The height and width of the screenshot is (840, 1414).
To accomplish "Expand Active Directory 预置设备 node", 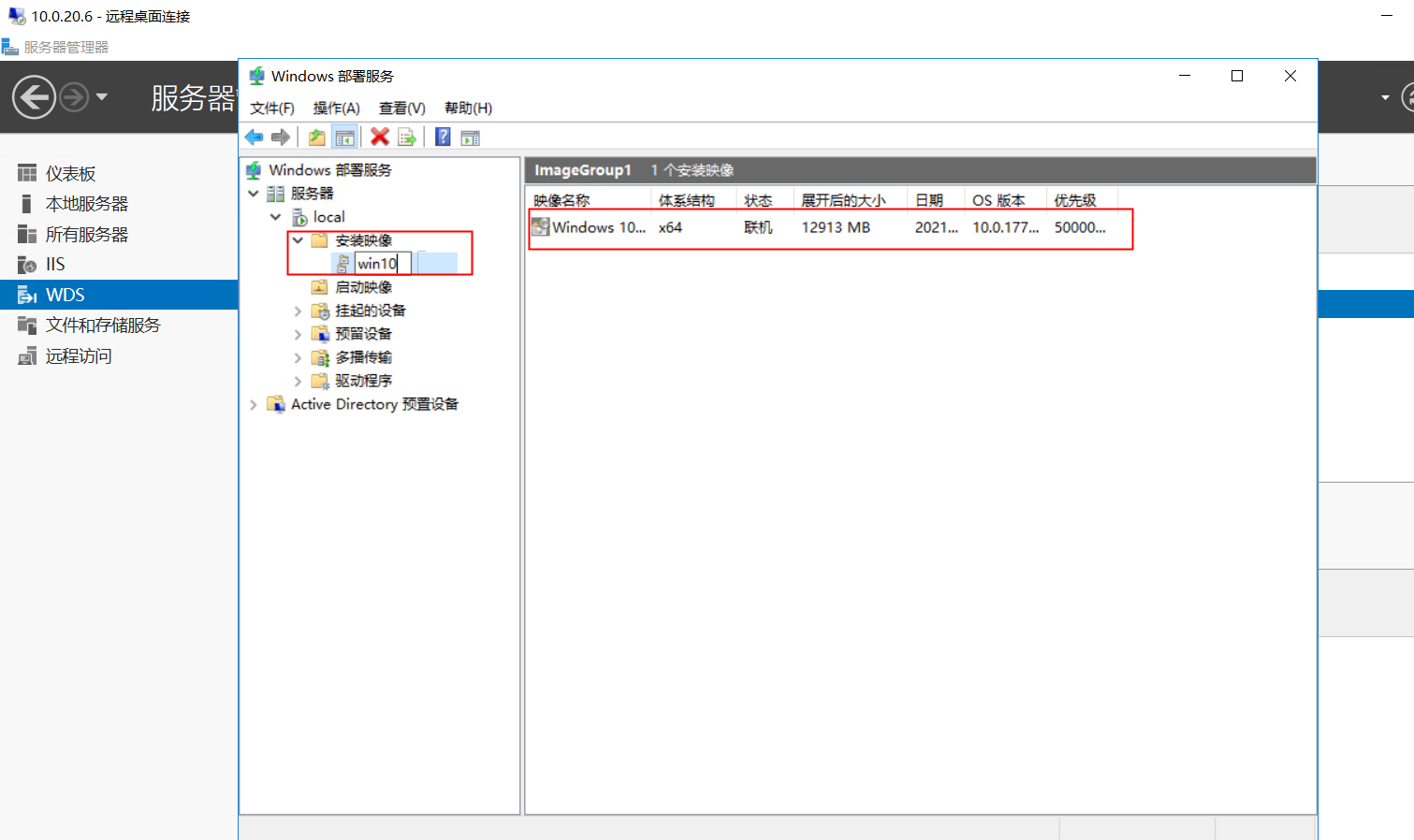I will tap(254, 404).
